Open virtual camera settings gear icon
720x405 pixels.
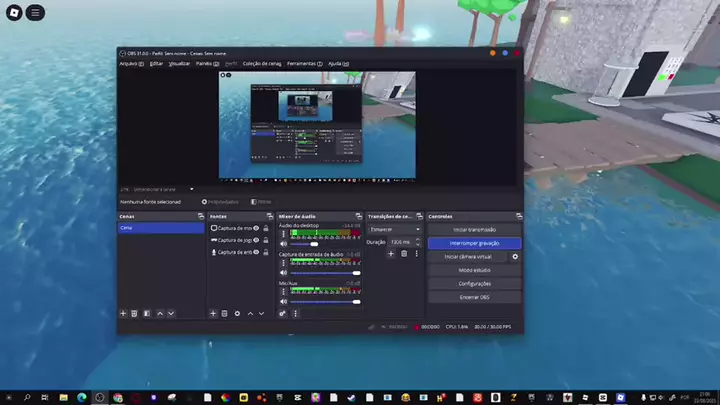click(516, 256)
